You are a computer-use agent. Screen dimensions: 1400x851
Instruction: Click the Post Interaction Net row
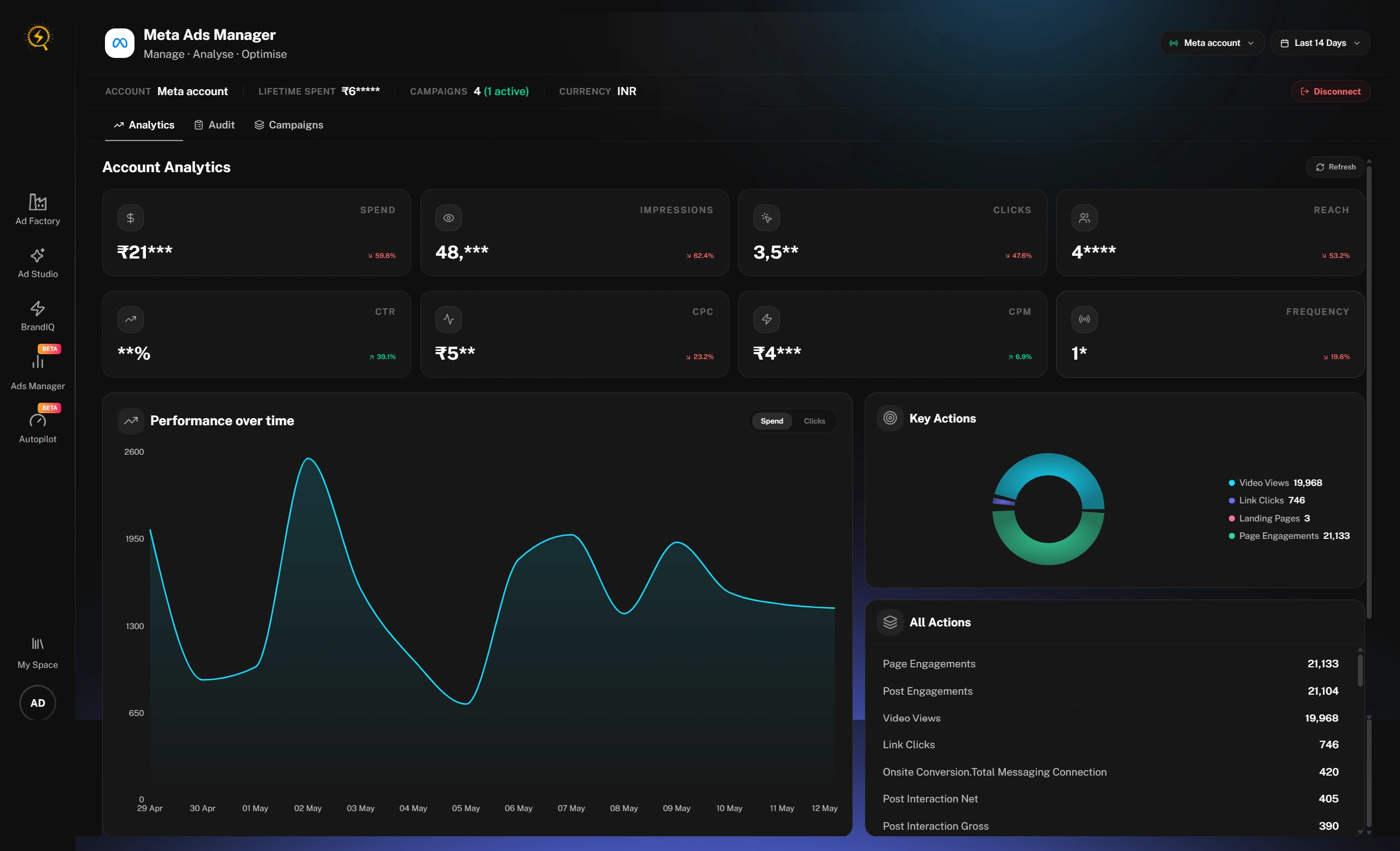pos(1110,799)
